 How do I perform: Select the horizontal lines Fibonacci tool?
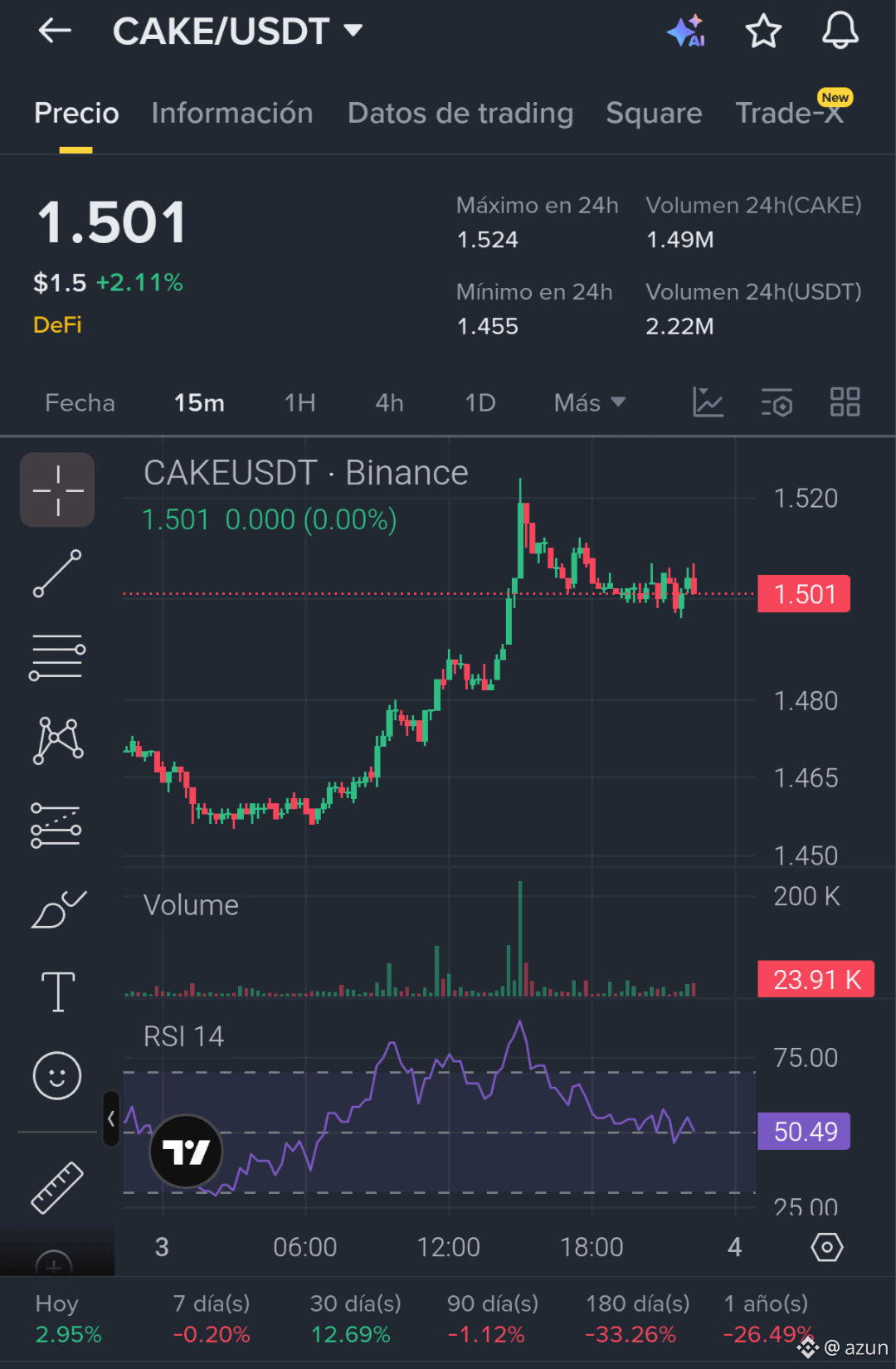click(x=57, y=657)
